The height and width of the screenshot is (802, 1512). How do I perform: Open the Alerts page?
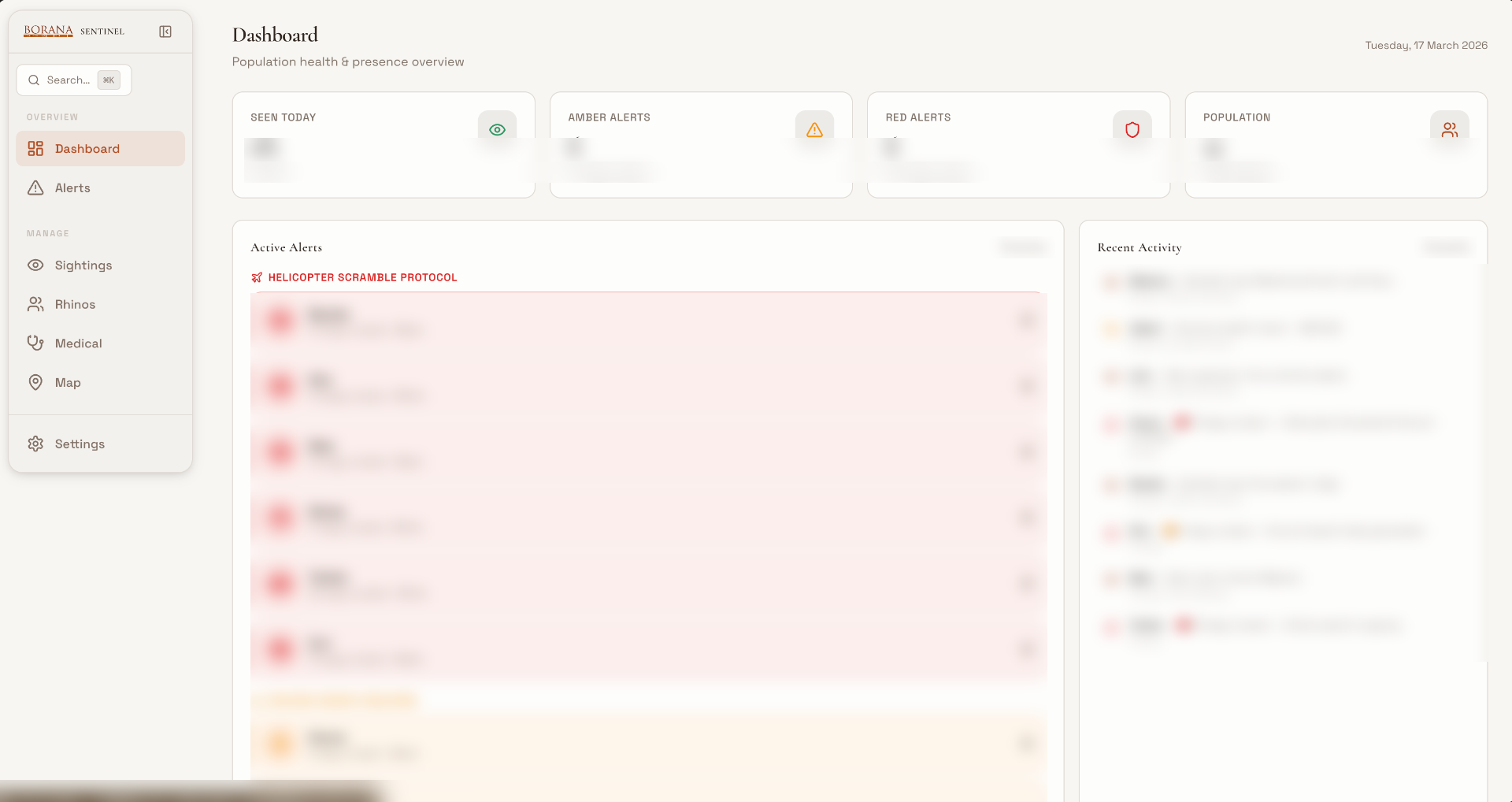pyautogui.click(x=100, y=188)
